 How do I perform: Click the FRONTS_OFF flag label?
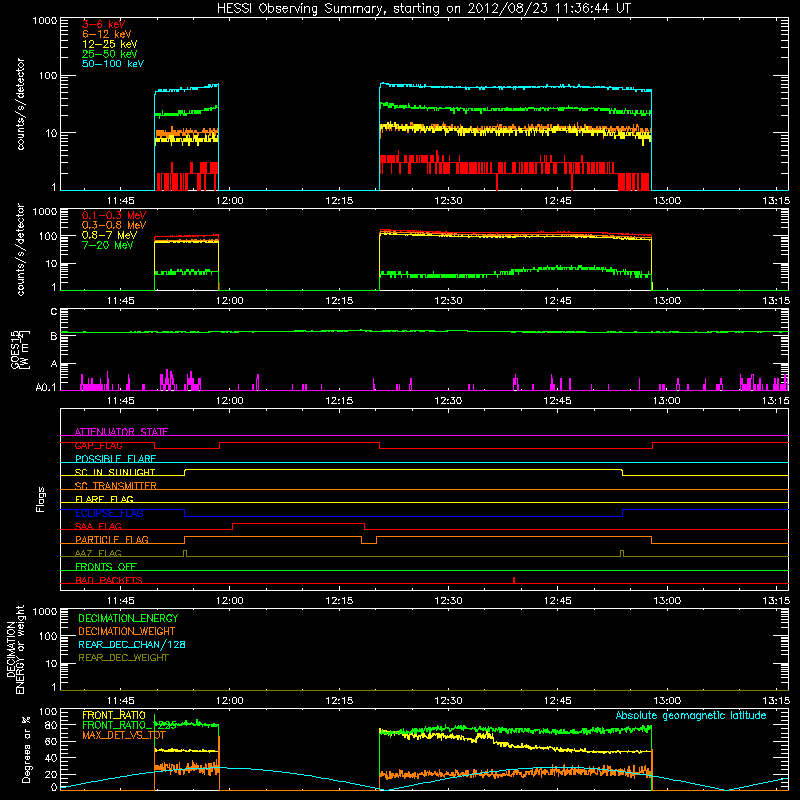pos(106,567)
